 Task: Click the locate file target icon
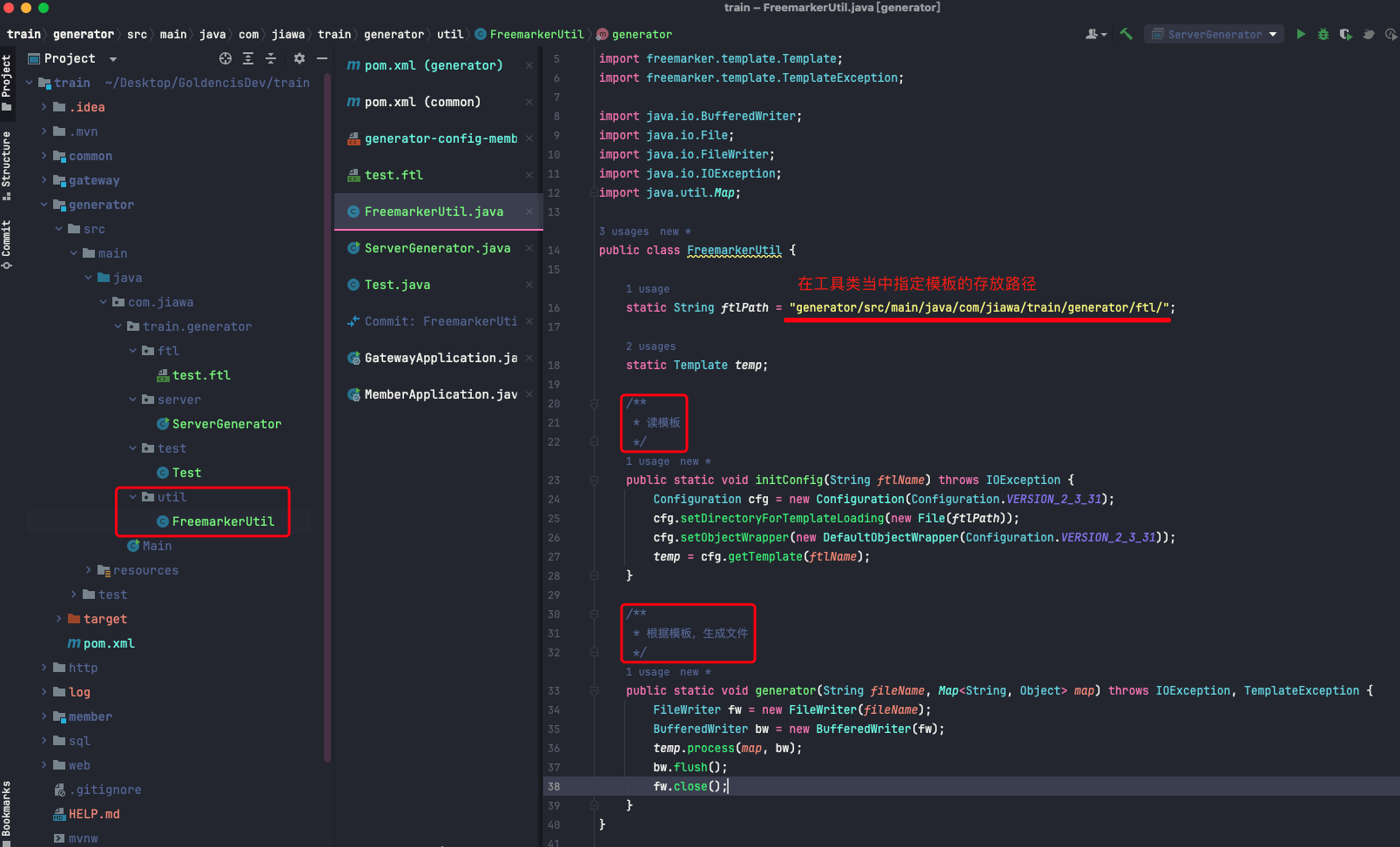coord(225,58)
